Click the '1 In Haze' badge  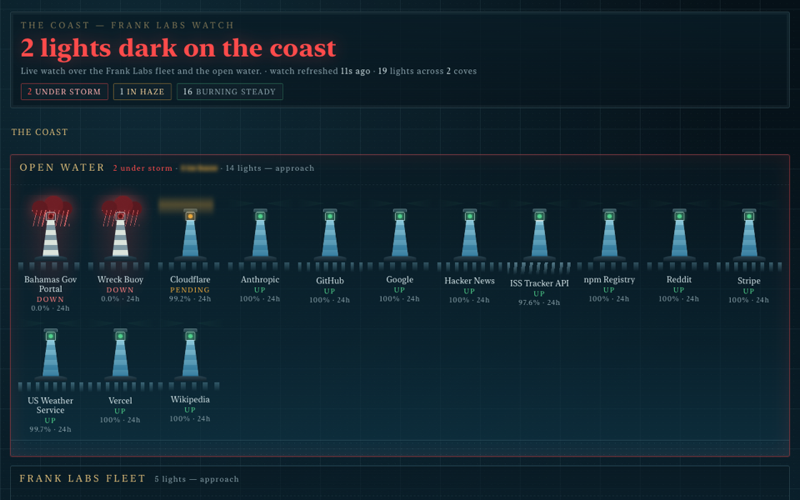(x=142, y=92)
